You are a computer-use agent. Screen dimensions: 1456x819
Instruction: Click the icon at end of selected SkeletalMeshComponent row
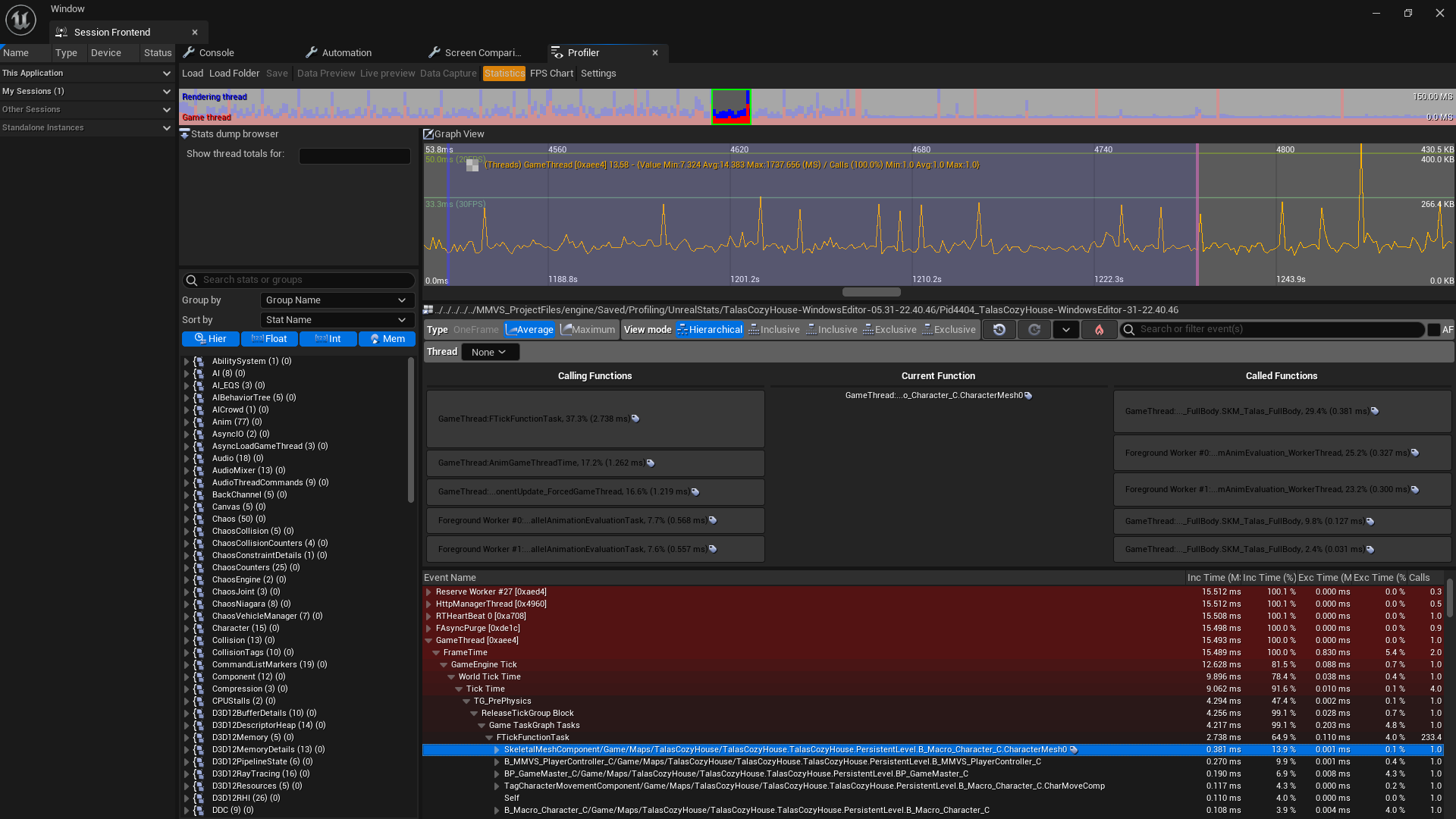click(1074, 749)
